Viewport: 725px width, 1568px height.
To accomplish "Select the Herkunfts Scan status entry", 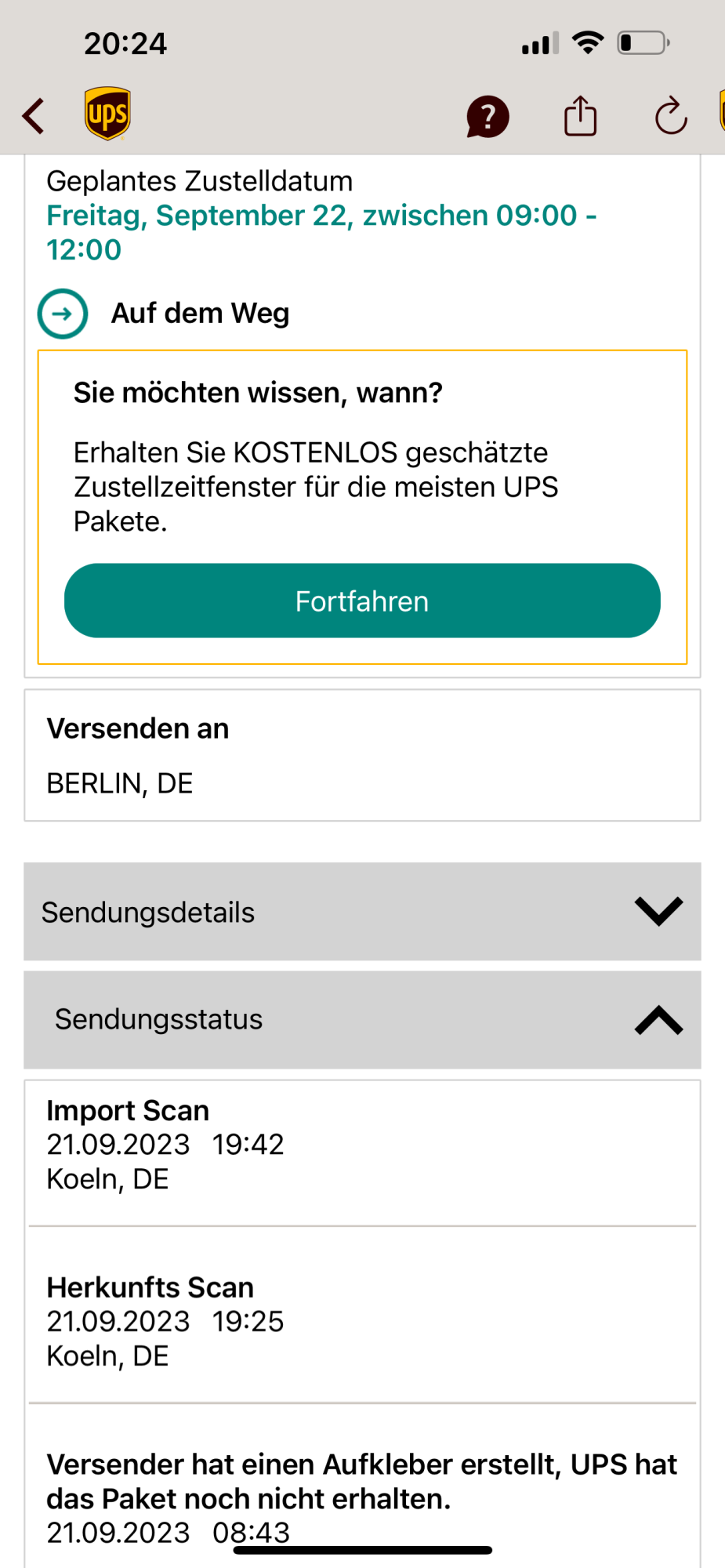I will point(362,1321).
